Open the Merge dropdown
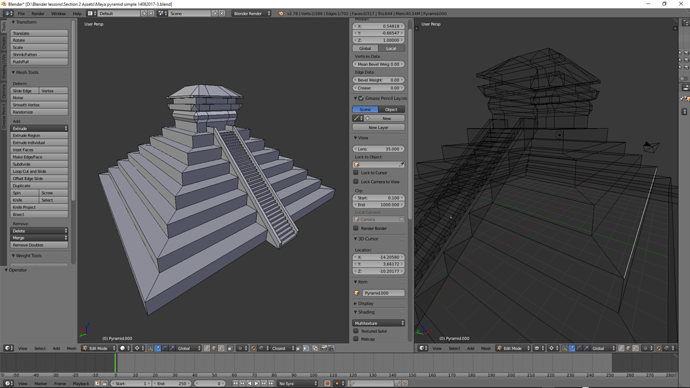Screen dimensions: 690x388 point(39,238)
